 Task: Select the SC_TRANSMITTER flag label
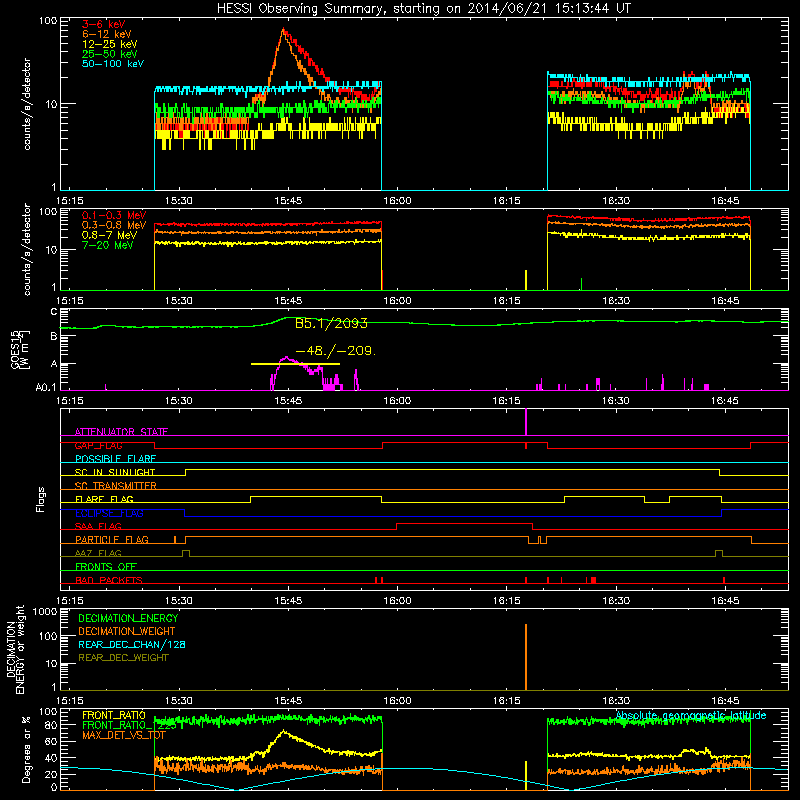[x=116, y=486]
